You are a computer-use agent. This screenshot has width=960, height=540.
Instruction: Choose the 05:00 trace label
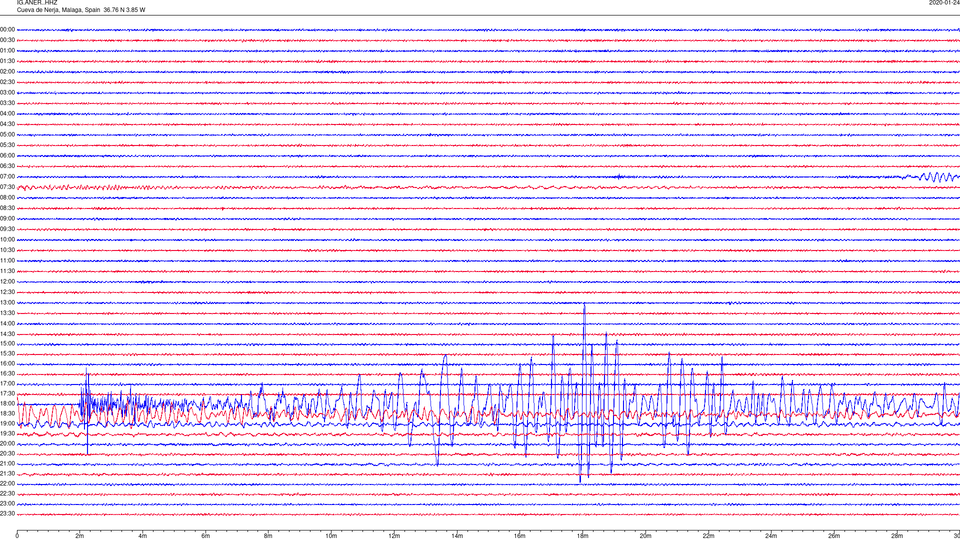(7, 135)
